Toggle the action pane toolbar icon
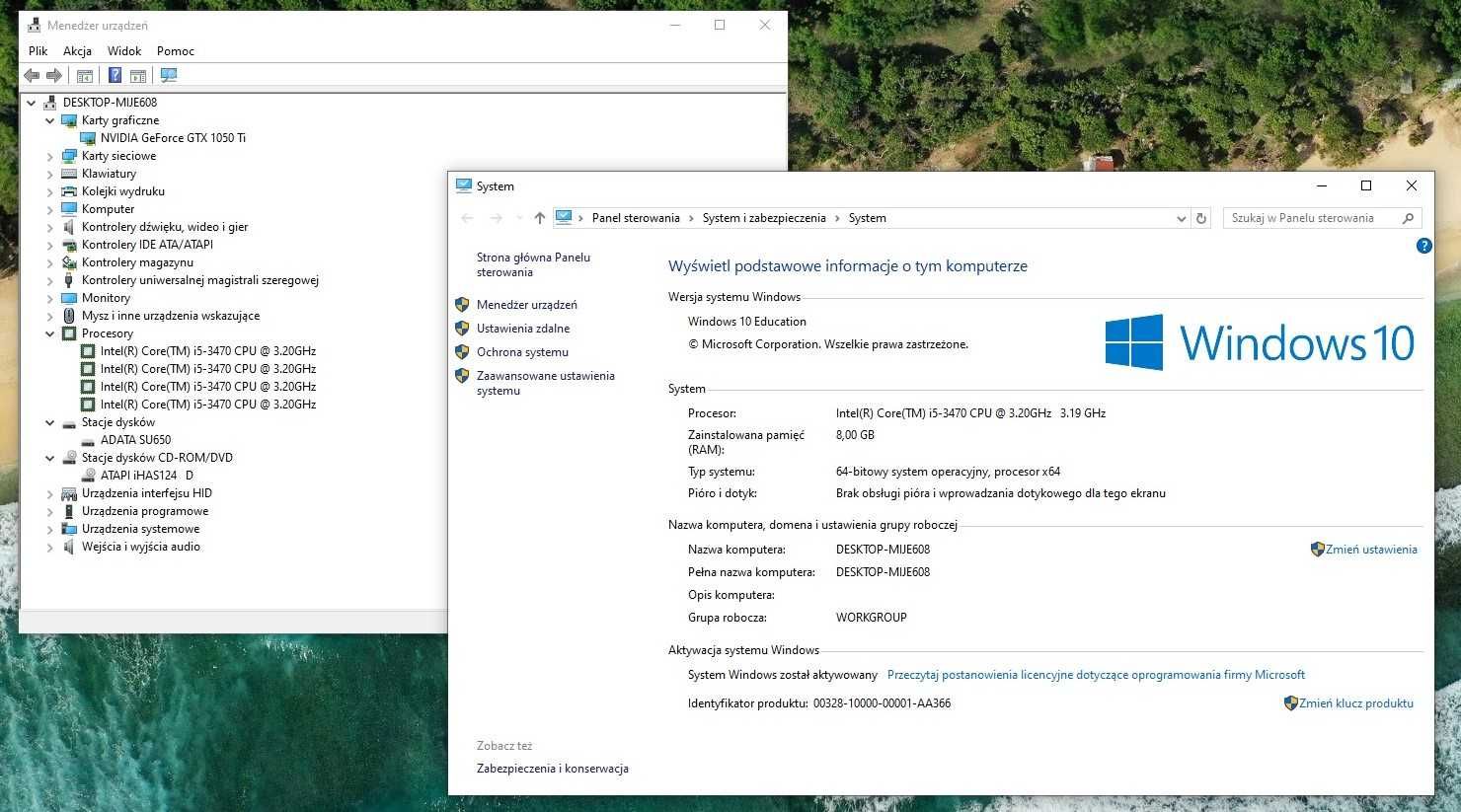Image resolution: width=1461 pixels, height=812 pixels. [x=138, y=75]
